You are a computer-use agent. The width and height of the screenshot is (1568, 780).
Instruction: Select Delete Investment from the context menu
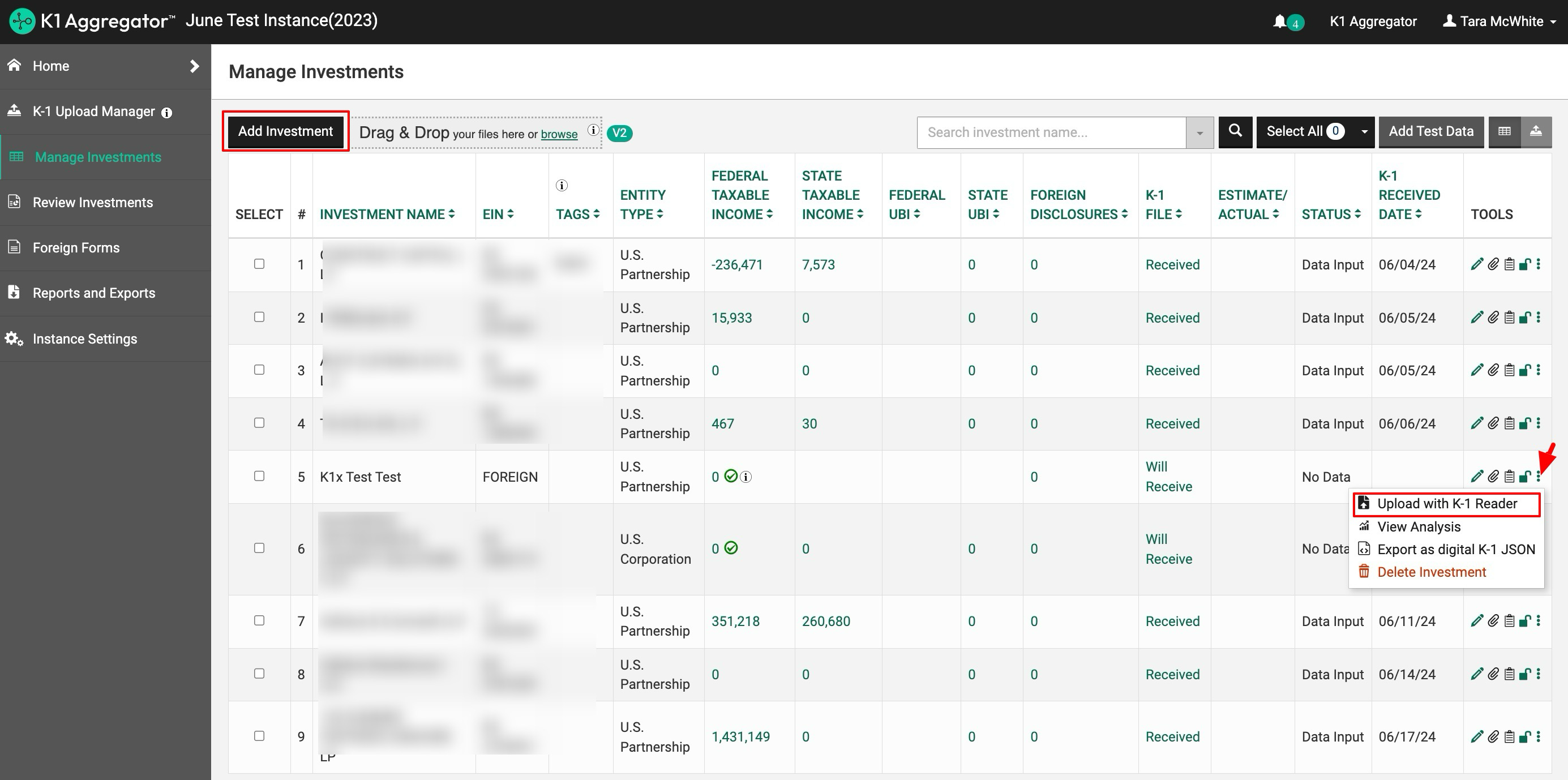(1431, 572)
